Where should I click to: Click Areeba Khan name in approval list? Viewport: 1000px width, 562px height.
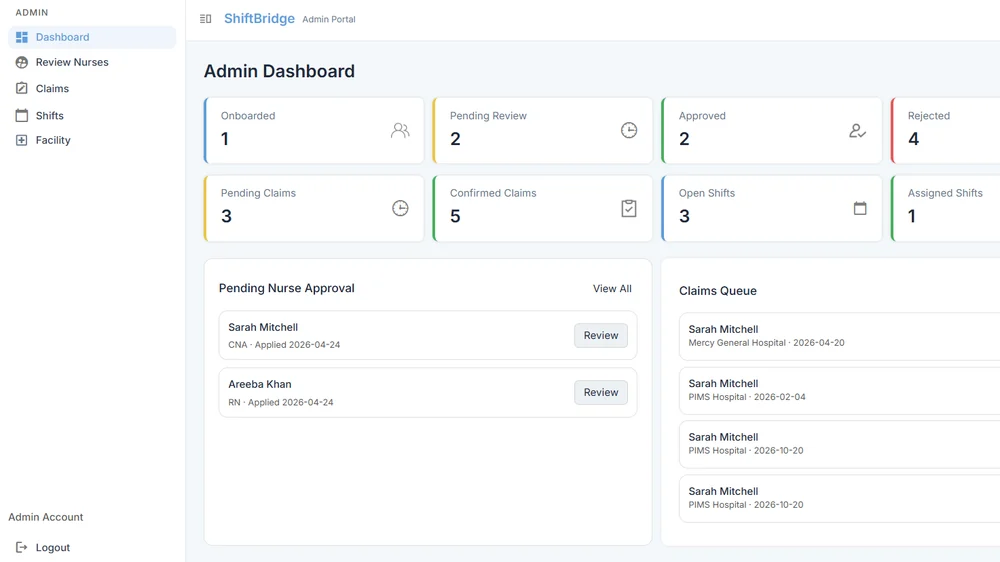coord(260,384)
